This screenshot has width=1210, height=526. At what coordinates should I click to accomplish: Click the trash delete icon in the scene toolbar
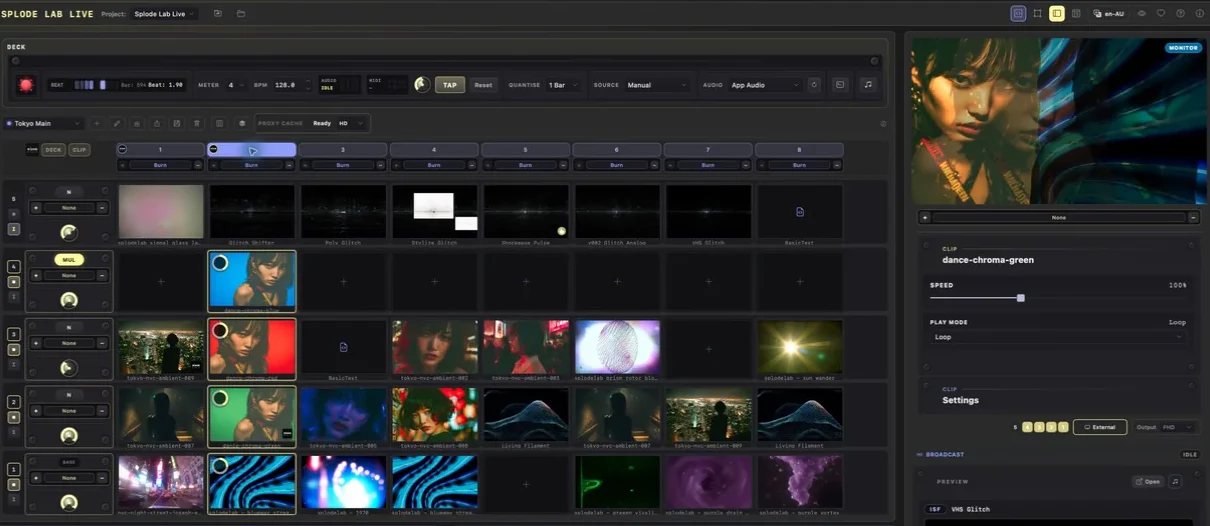196,123
